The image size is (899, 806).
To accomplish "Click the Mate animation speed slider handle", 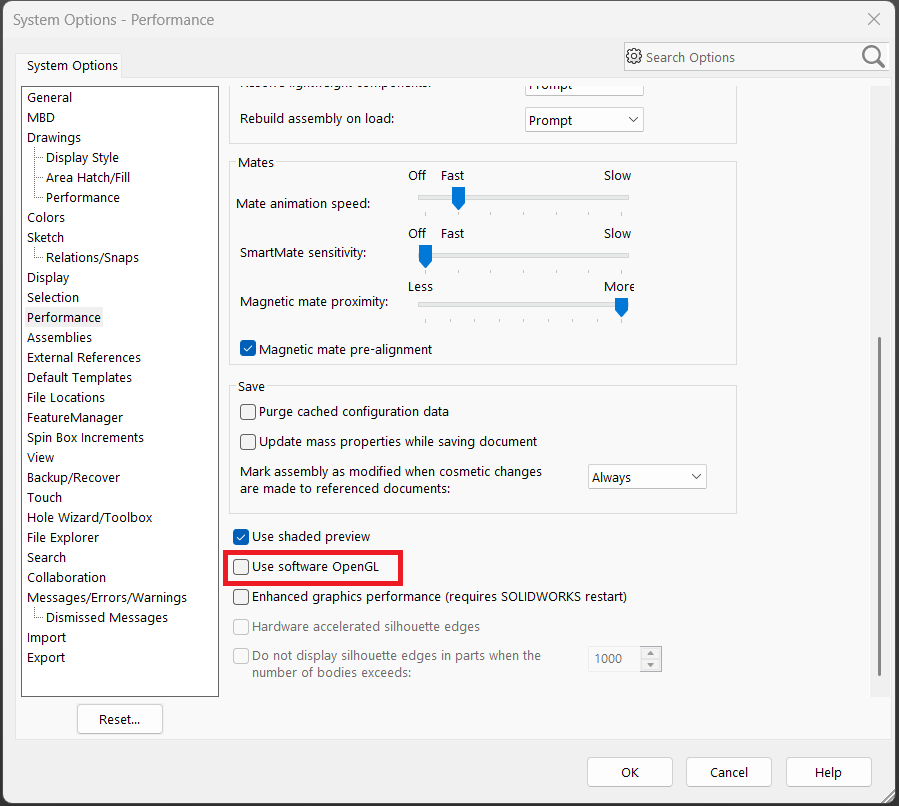I will click(x=458, y=198).
